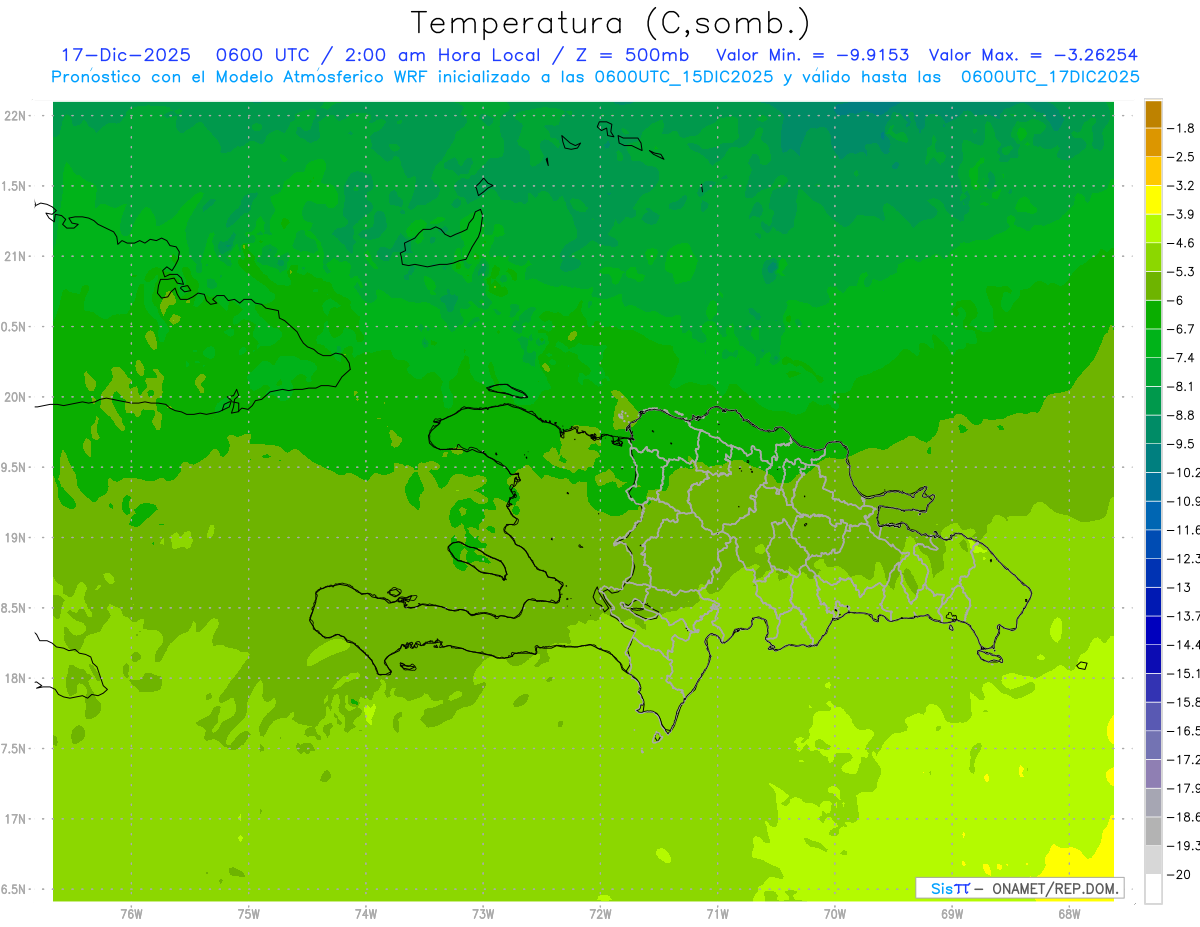The image size is (1200, 927).
Task: Click the "Z = 500mb" level label
Action: tap(631, 55)
